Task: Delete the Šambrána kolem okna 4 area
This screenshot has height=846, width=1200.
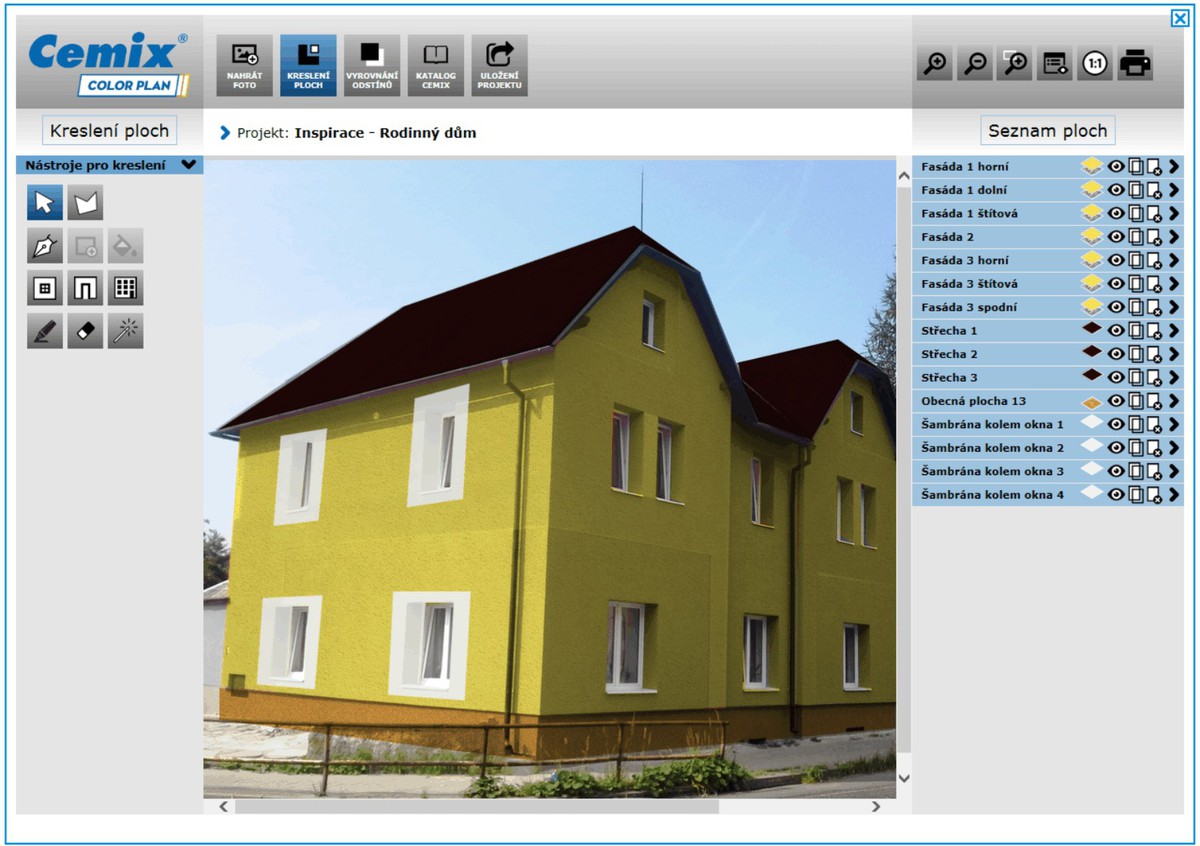Action: pyautogui.click(x=1154, y=495)
